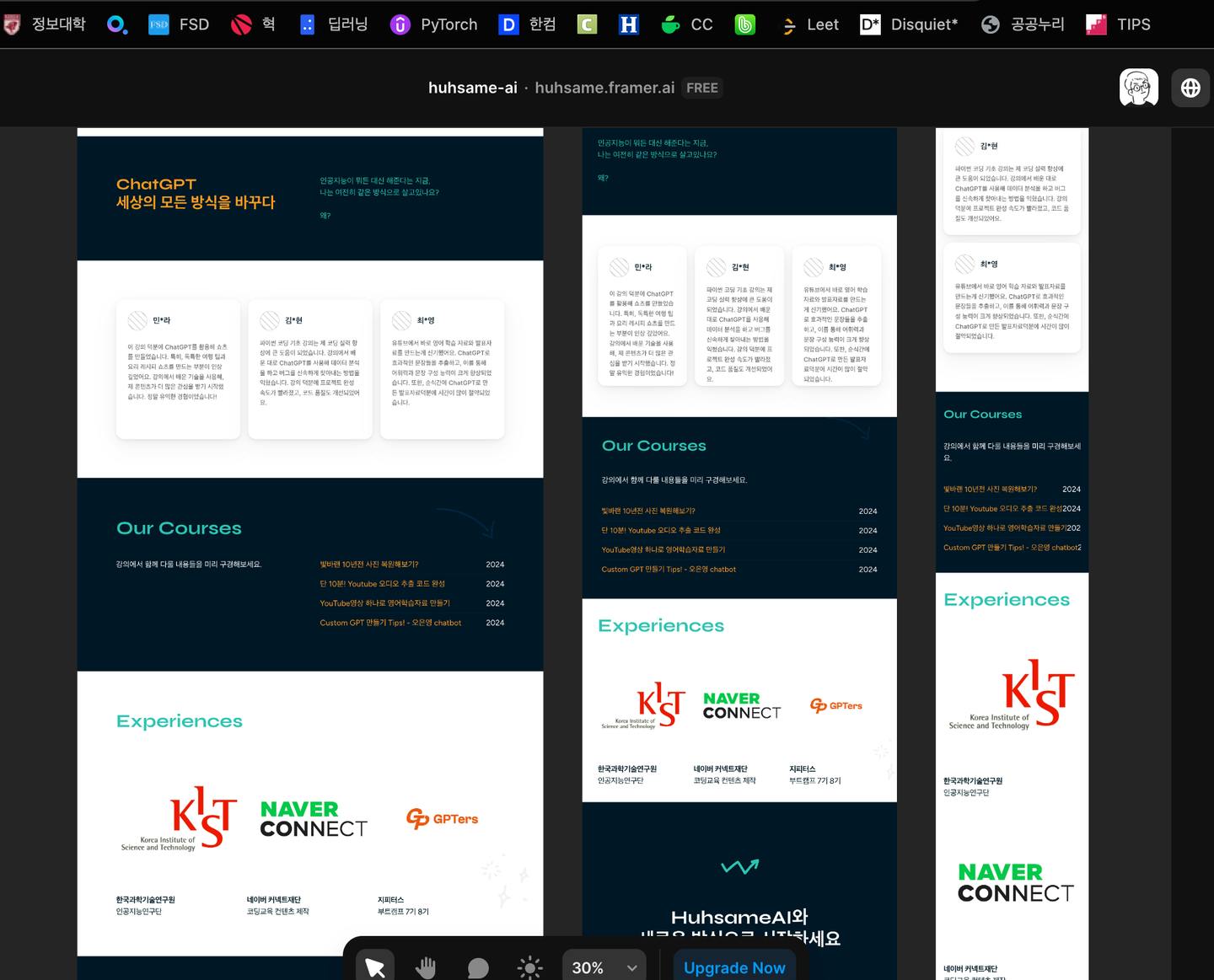Click '단 10분! Youtube 오디오 추출' link in desktop frame

pos(382,584)
